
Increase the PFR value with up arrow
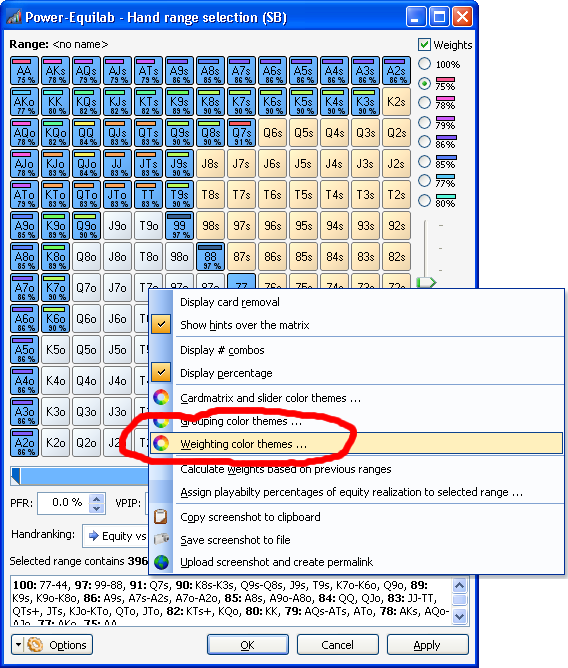(97, 499)
